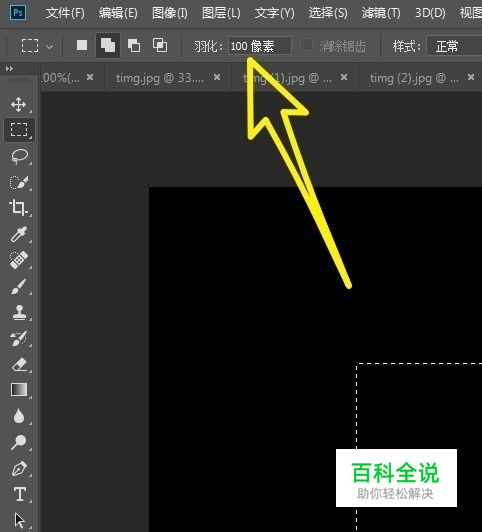Select the Horizontal Type tool
Image resolution: width=482 pixels, height=532 pixels.
20,494
